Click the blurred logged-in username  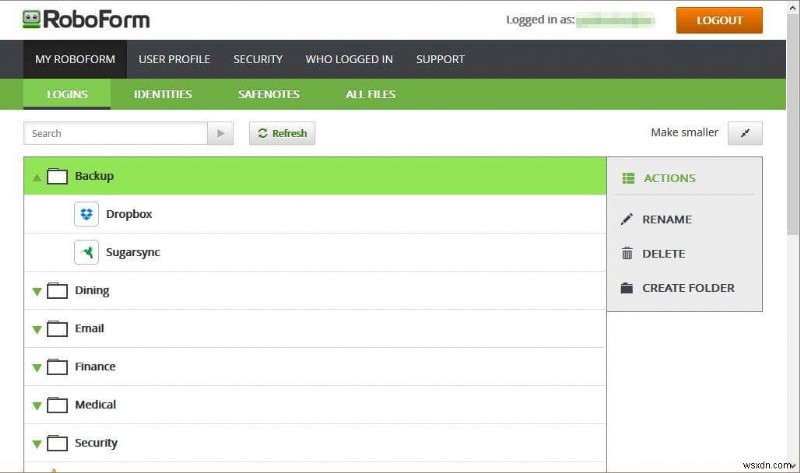tap(615, 20)
